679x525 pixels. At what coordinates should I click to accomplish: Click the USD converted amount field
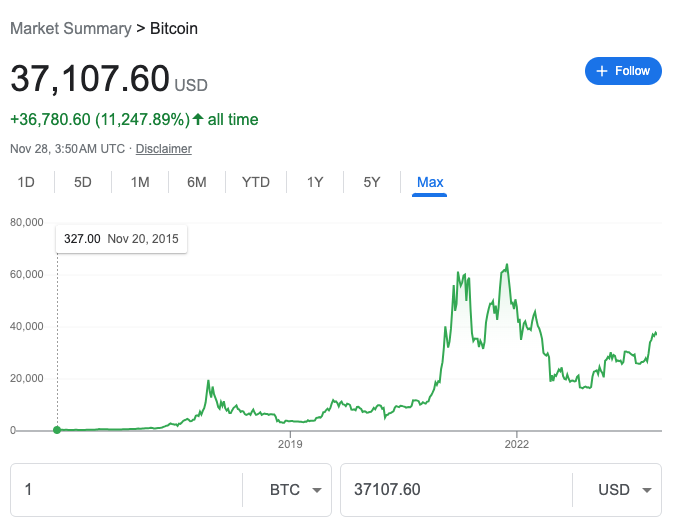pos(455,490)
